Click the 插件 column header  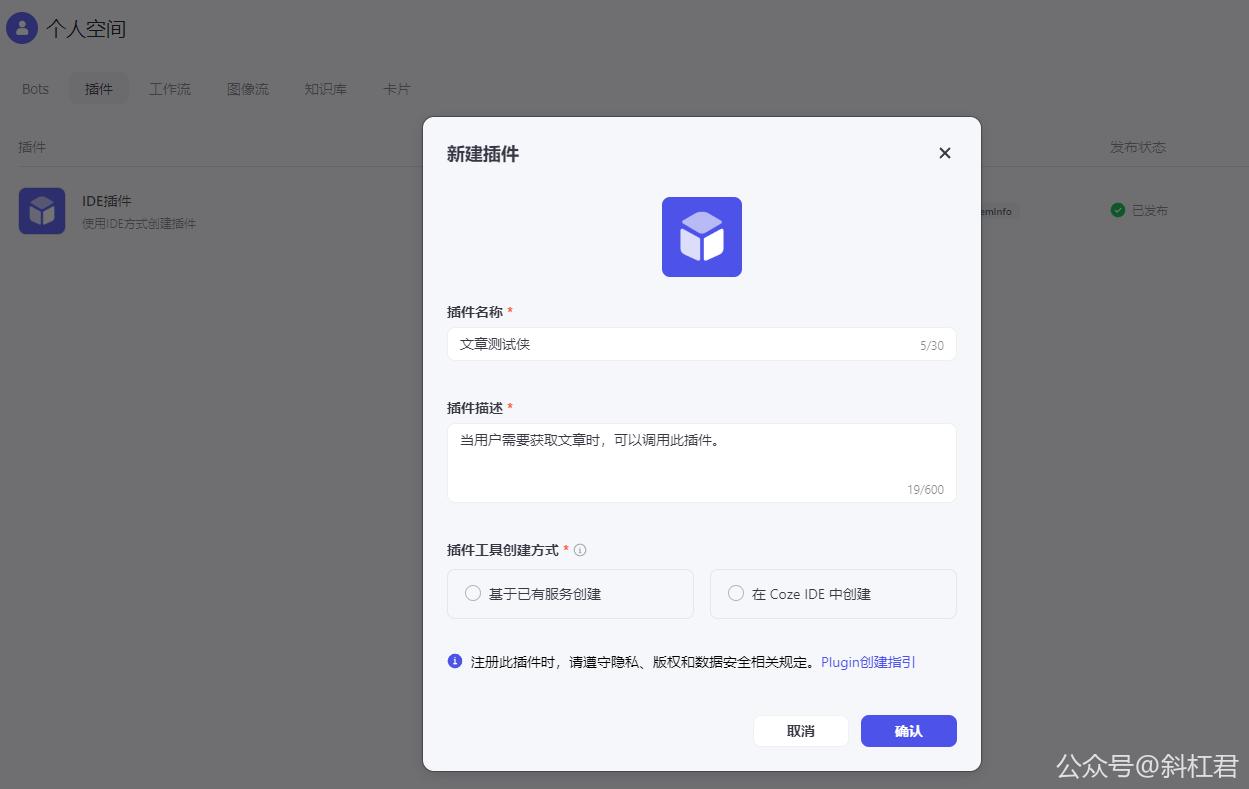click(32, 147)
